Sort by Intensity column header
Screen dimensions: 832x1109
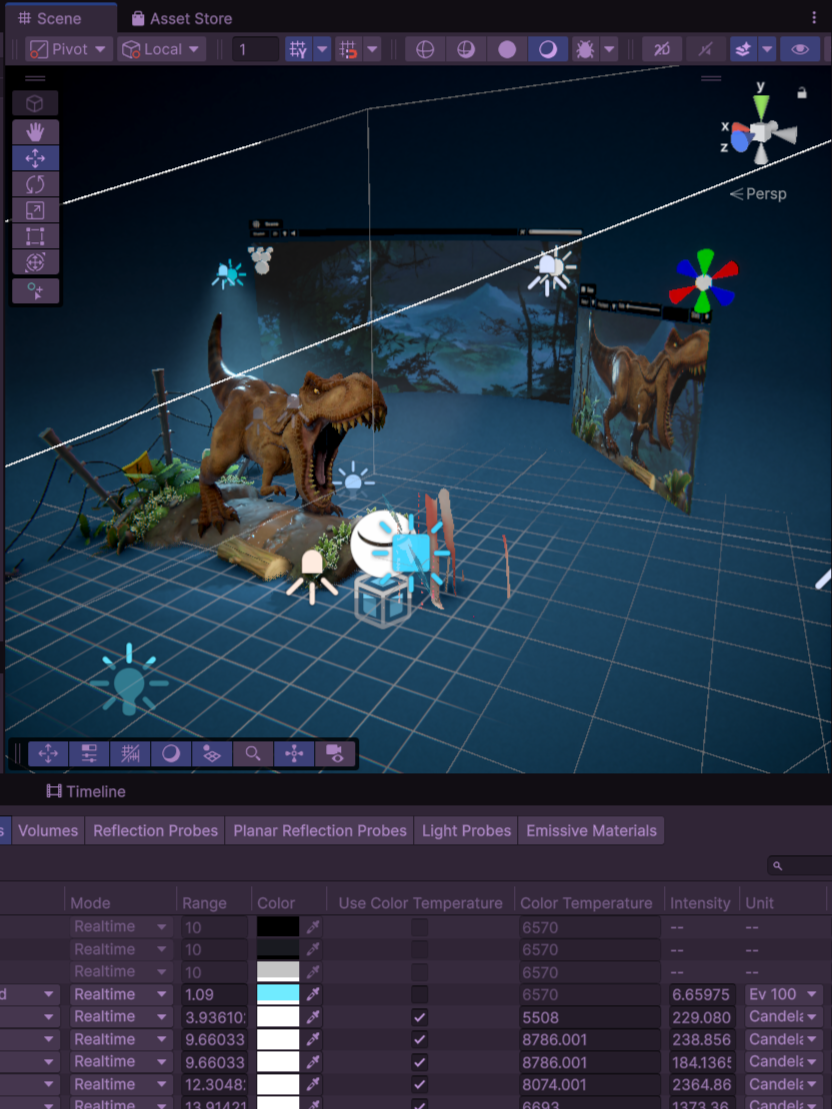click(700, 903)
